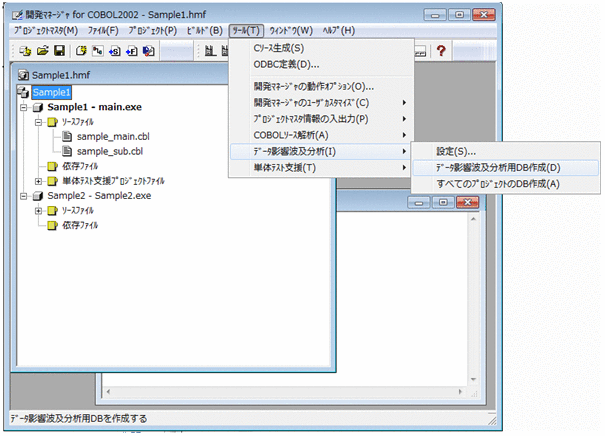The height and width of the screenshot is (436, 605).
Task: Select sample_sub.cbl in the tree
Action: [x=110, y=151]
